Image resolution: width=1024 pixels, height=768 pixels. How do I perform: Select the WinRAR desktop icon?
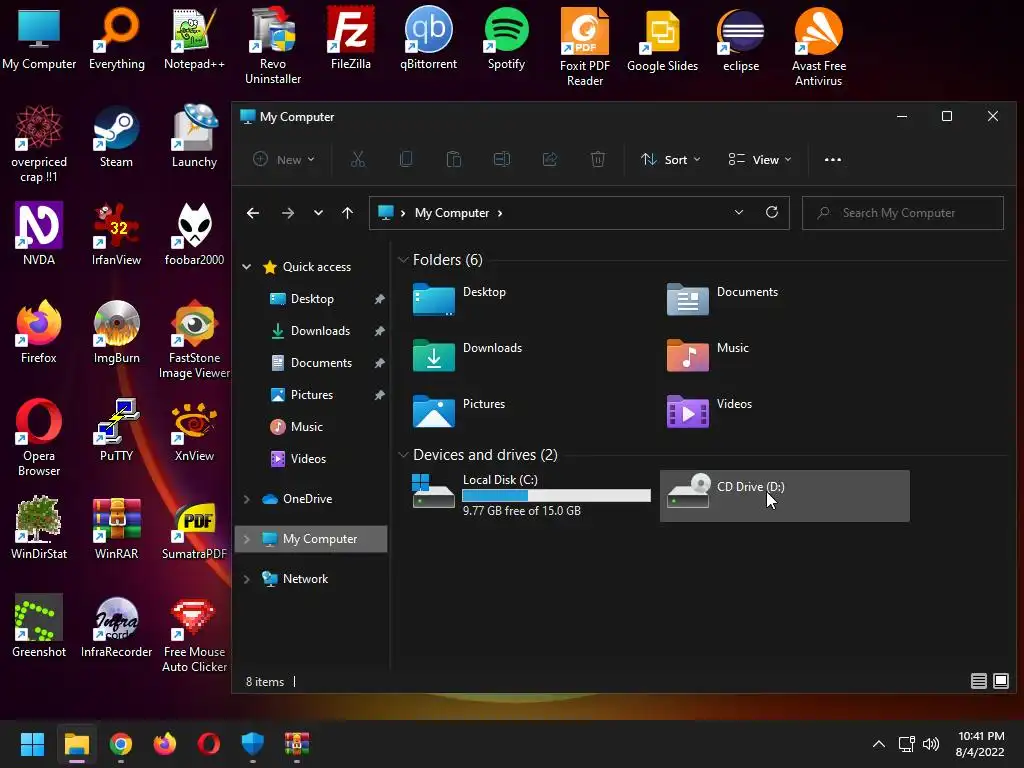point(116,528)
